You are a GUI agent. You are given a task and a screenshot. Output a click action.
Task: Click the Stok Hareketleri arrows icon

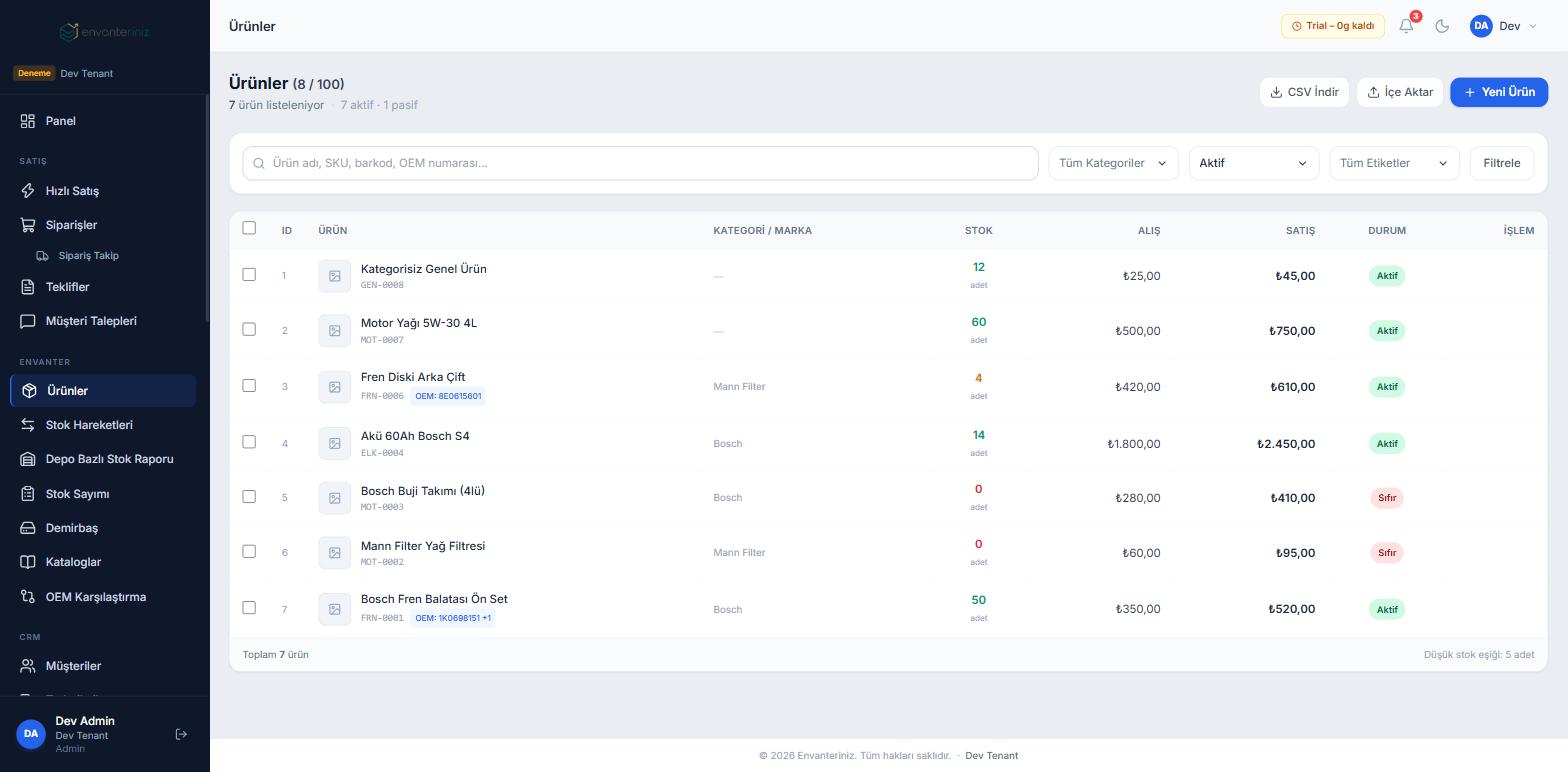28,425
